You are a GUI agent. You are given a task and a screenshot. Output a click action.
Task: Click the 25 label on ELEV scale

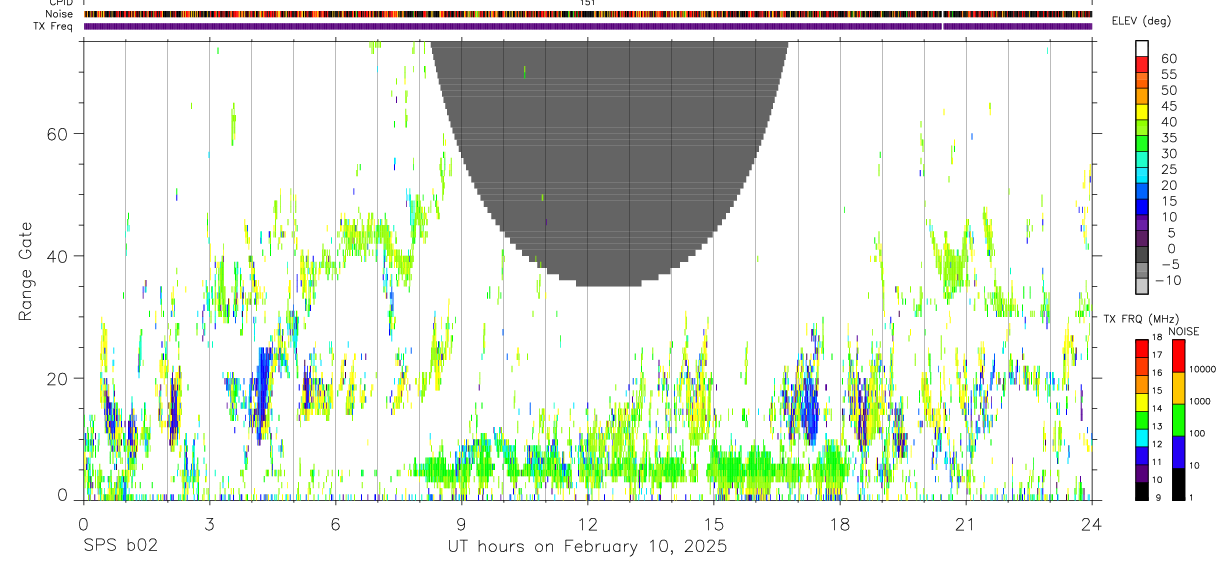coord(1167,170)
